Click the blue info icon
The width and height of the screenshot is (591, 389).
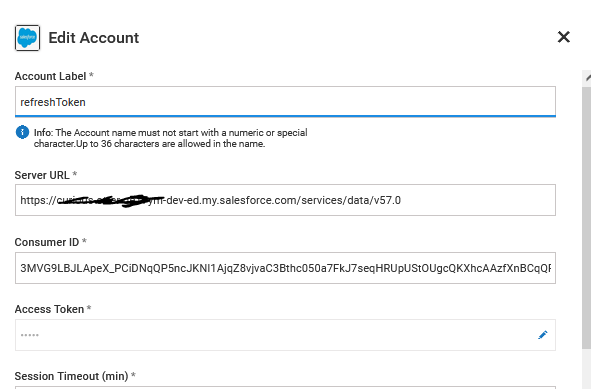pos(22,132)
